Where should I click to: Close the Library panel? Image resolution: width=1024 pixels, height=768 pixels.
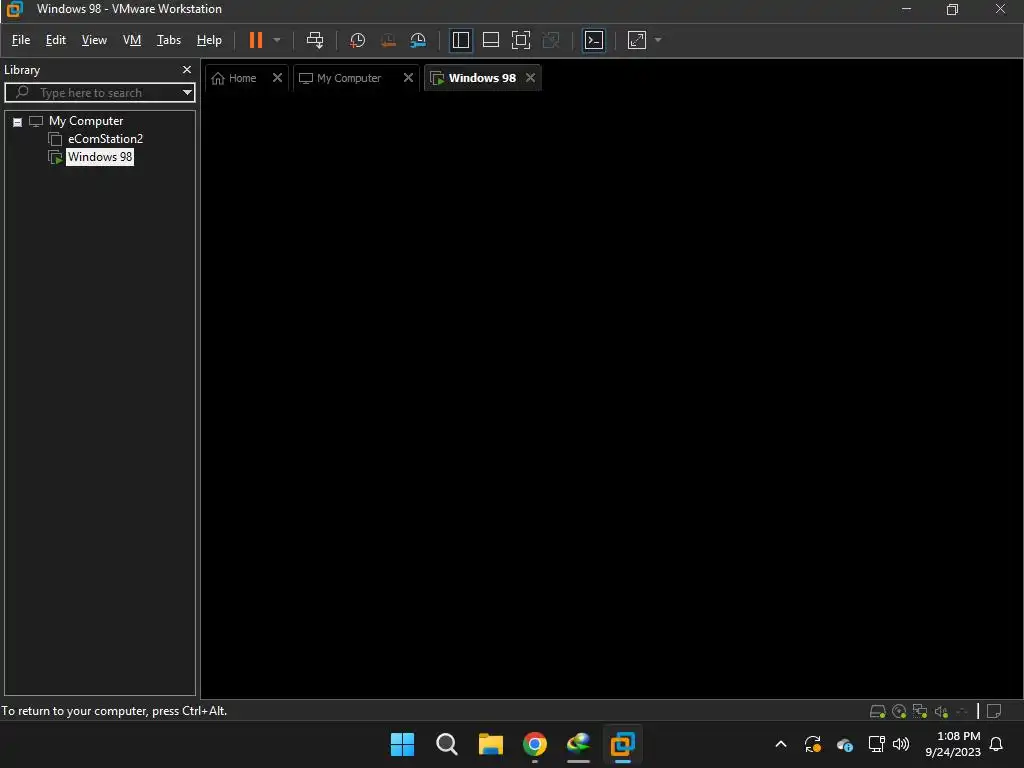click(x=187, y=70)
